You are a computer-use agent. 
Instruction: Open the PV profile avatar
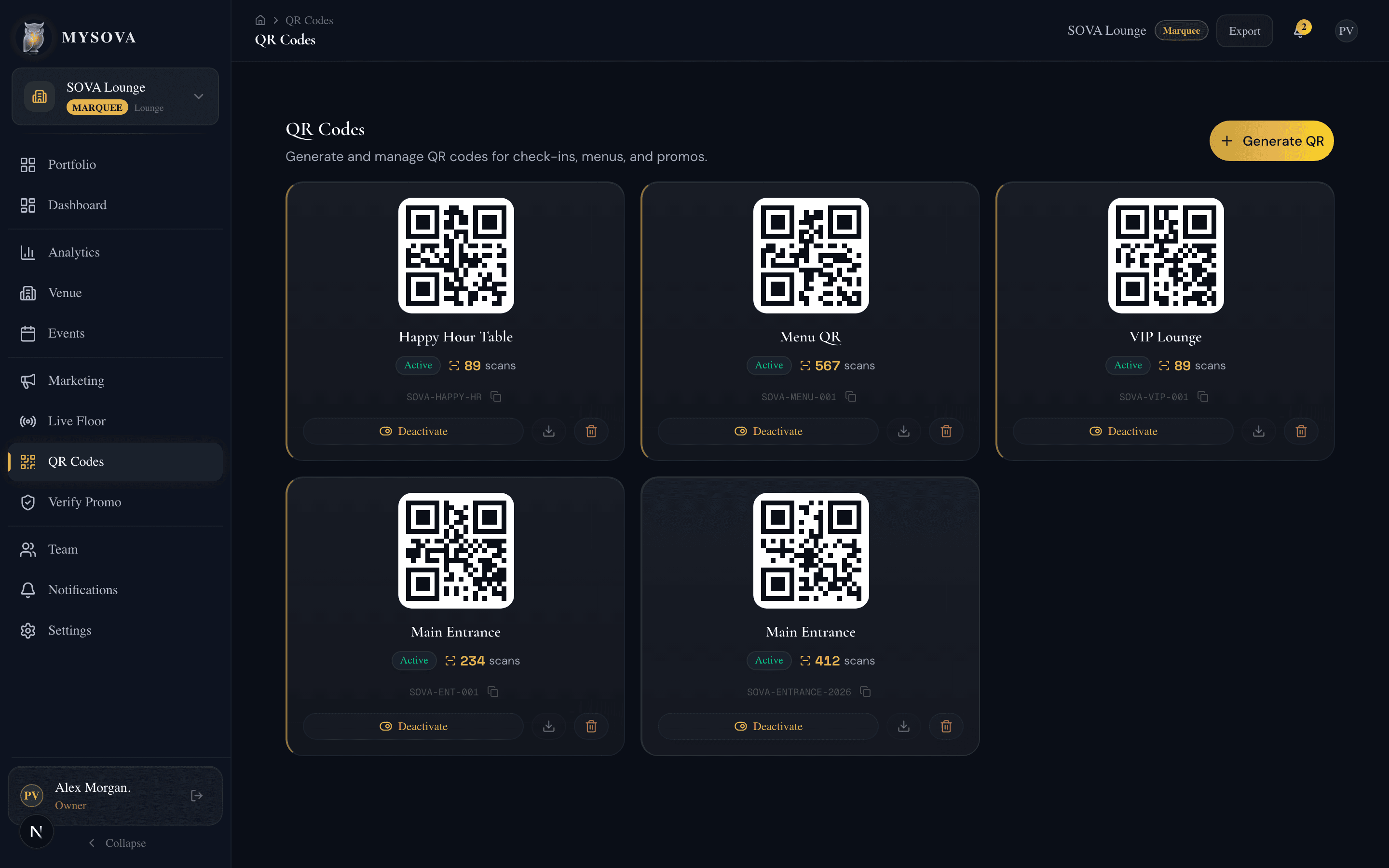coord(1346,30)
